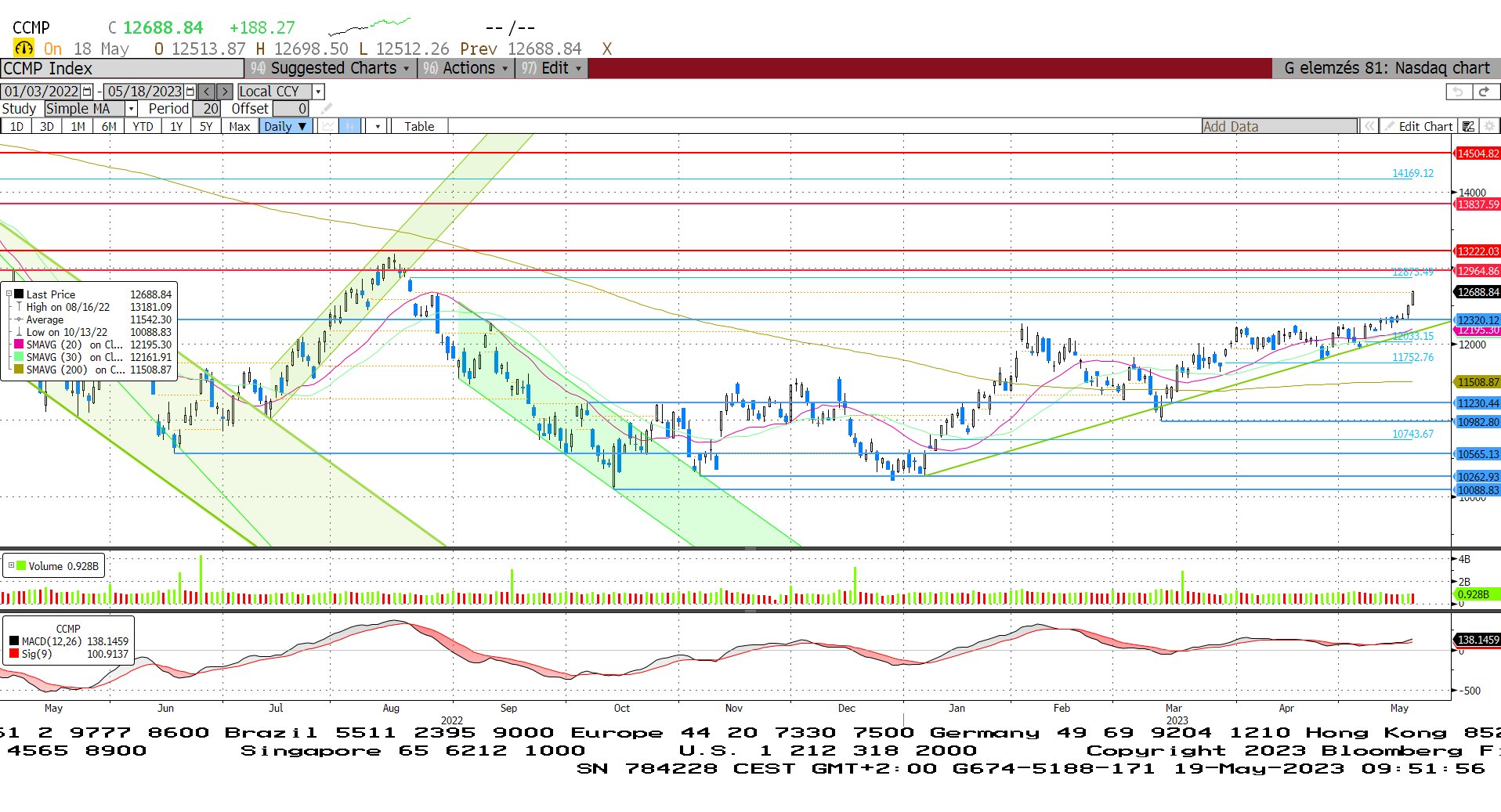1501x812 pixels.
Task: Step the date range forward
Action: coord(225,92)
